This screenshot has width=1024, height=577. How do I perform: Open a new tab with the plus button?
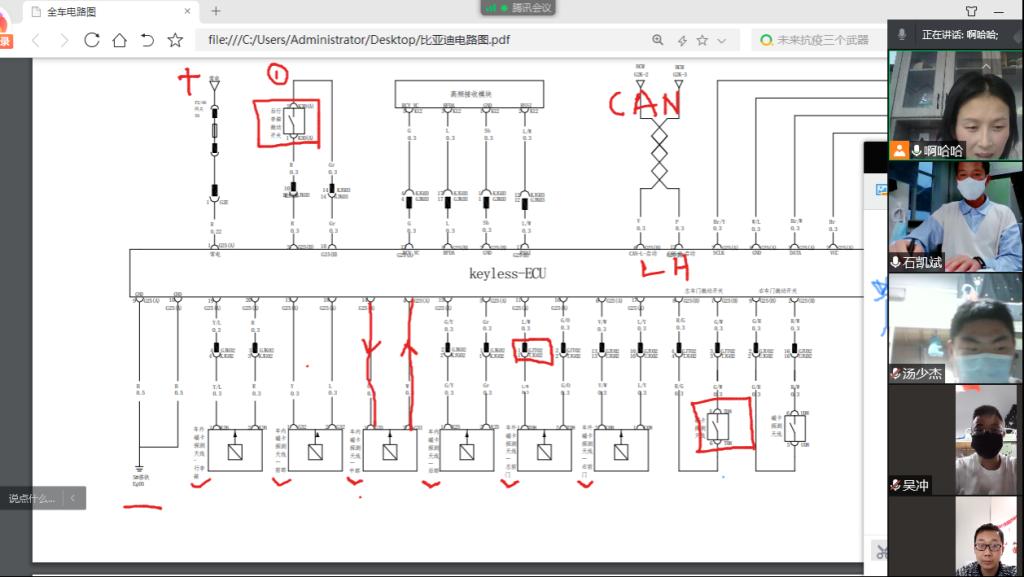tap(215, 11)
